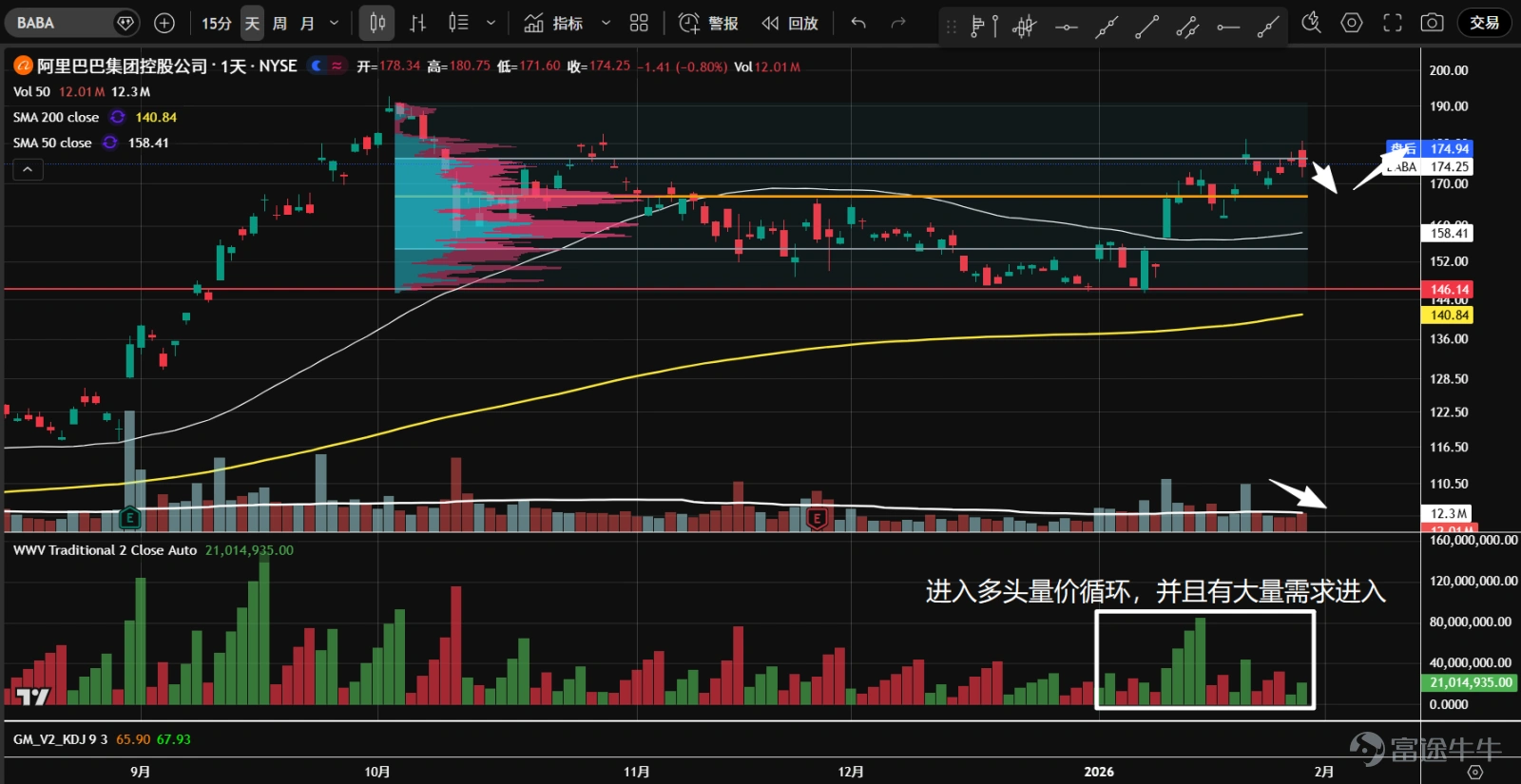Open the 指标 indicators panel
Viewport: 1521px width, 784px height.
[x=553, y=23]
